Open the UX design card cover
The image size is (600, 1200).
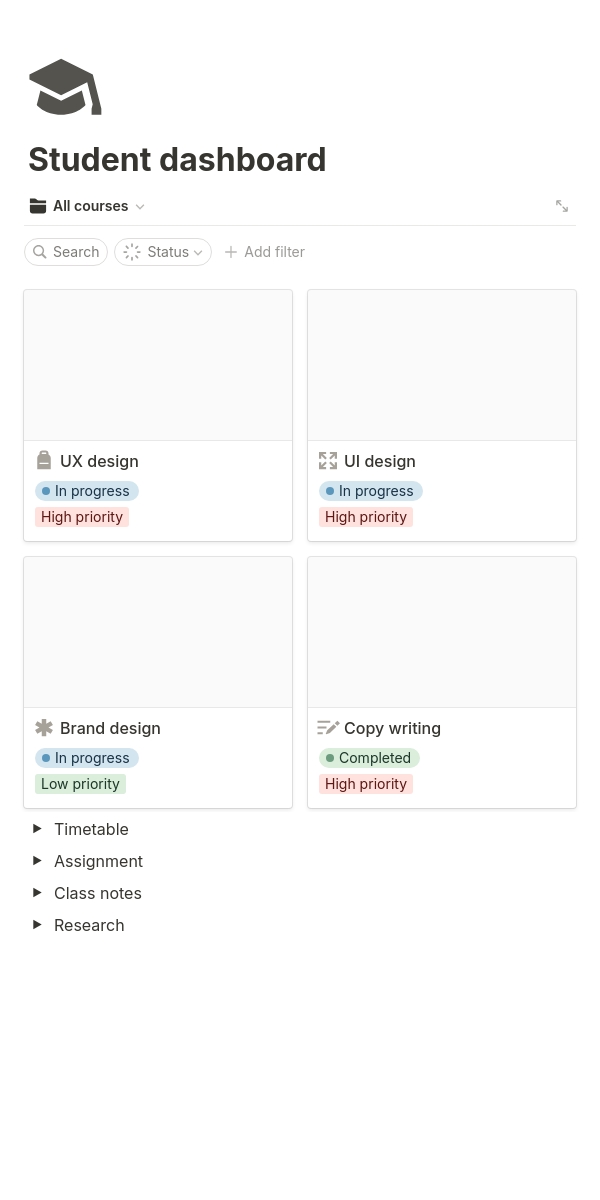click(158, 365)
